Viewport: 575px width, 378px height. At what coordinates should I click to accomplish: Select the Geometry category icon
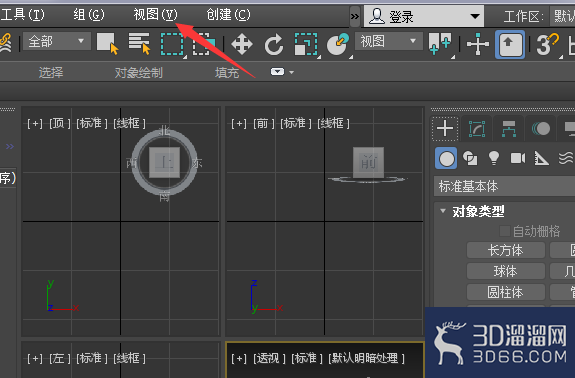pos(446,158)
